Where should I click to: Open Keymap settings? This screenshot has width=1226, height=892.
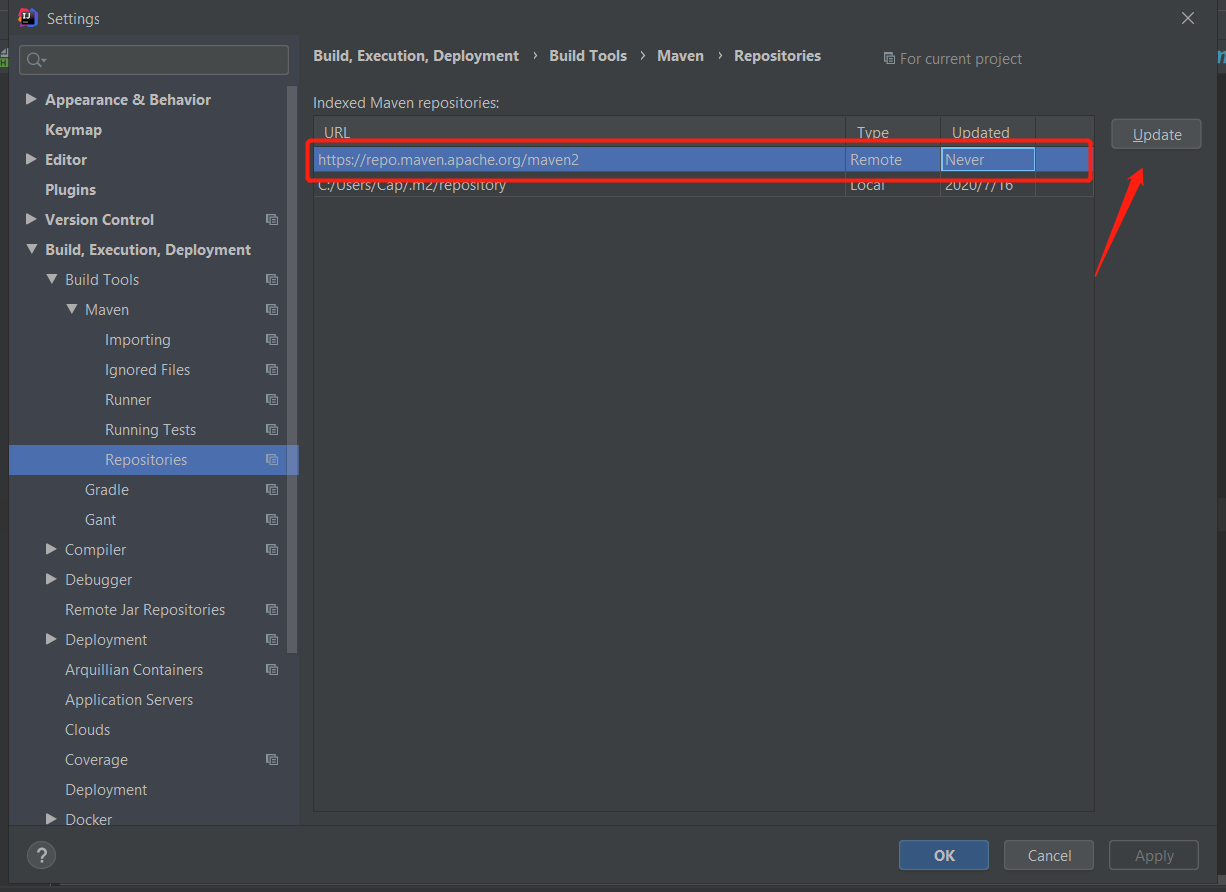73,130
